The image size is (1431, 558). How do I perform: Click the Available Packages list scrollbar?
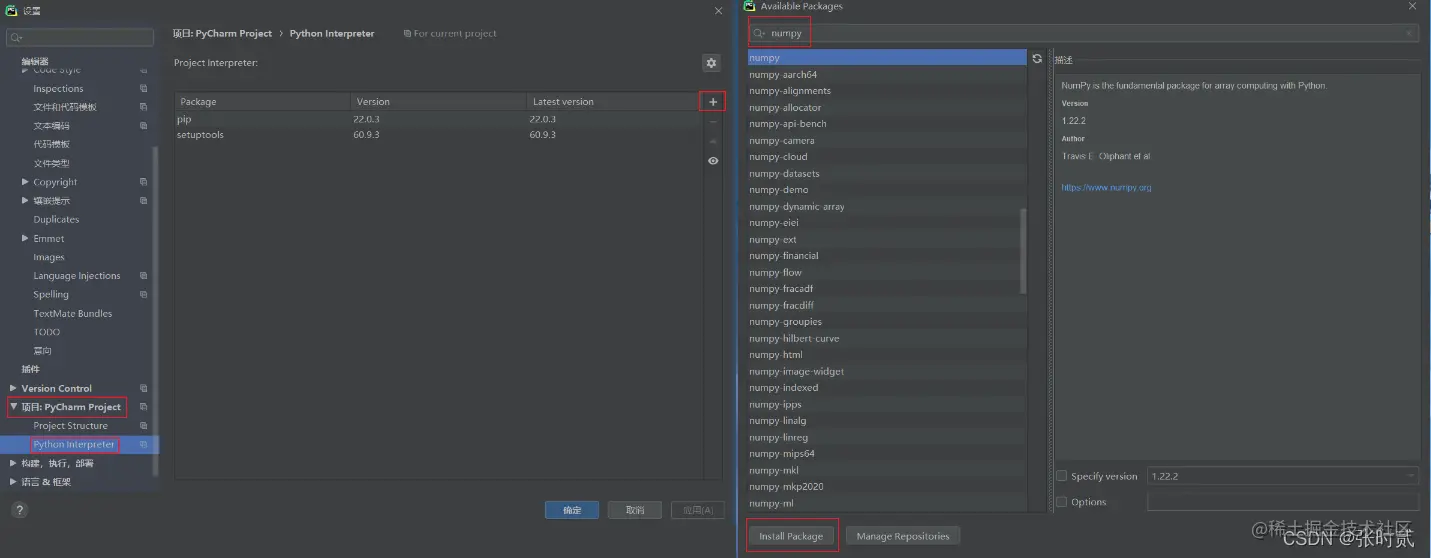pos(1023,251)
